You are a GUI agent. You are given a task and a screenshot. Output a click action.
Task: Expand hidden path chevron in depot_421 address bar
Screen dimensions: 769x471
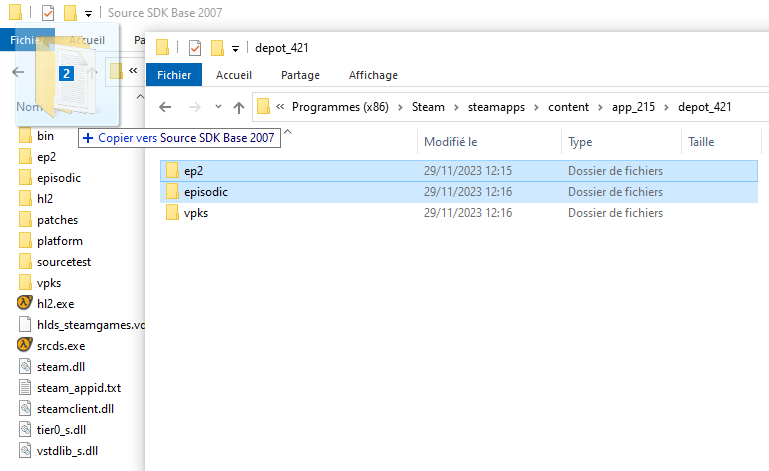coord(281,107)
